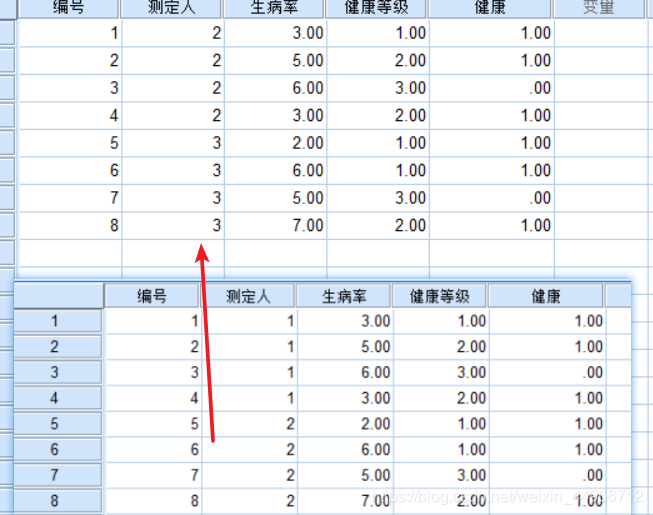Select row header 2 in the lower table

[x=57, y=347]
